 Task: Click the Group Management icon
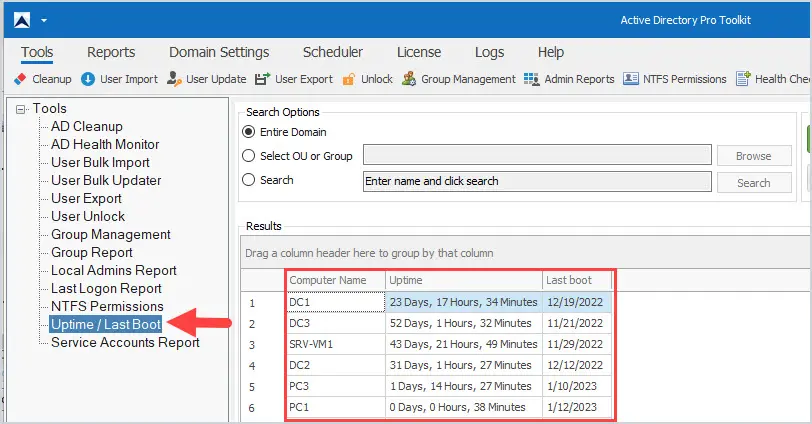(409, 79)
